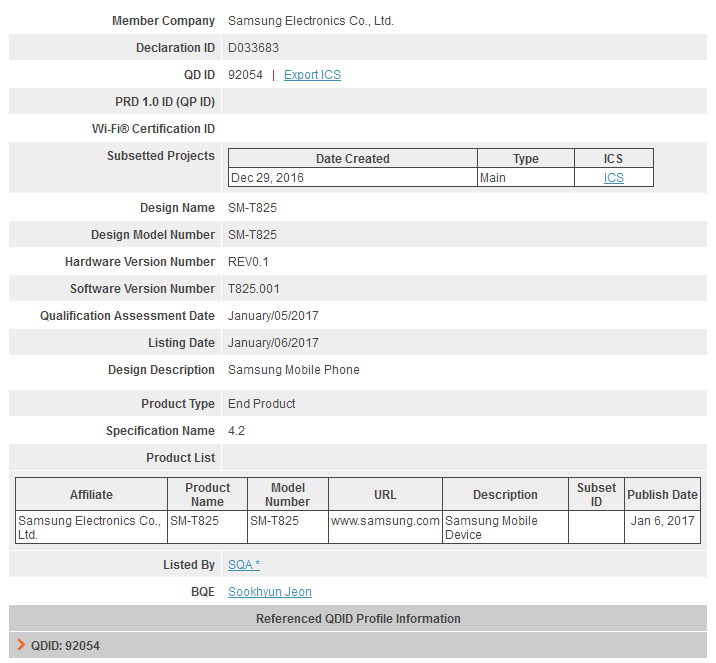Select the hardware version REV0.1
This screenshot has height=663, width=716.
pos(248,262)
